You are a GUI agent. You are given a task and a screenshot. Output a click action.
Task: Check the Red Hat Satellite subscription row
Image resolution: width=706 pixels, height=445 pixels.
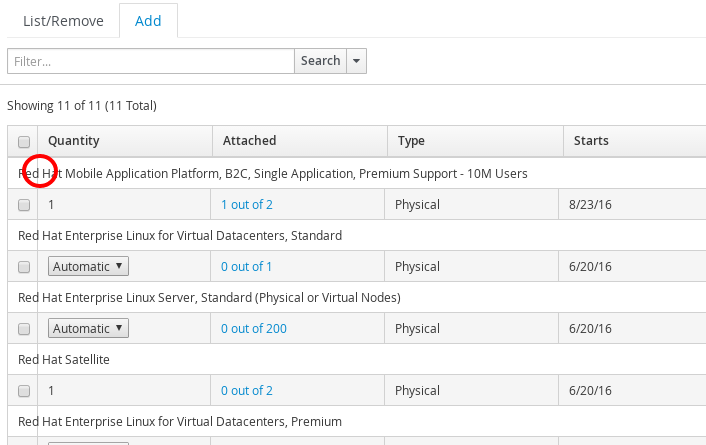pos(24,391)
